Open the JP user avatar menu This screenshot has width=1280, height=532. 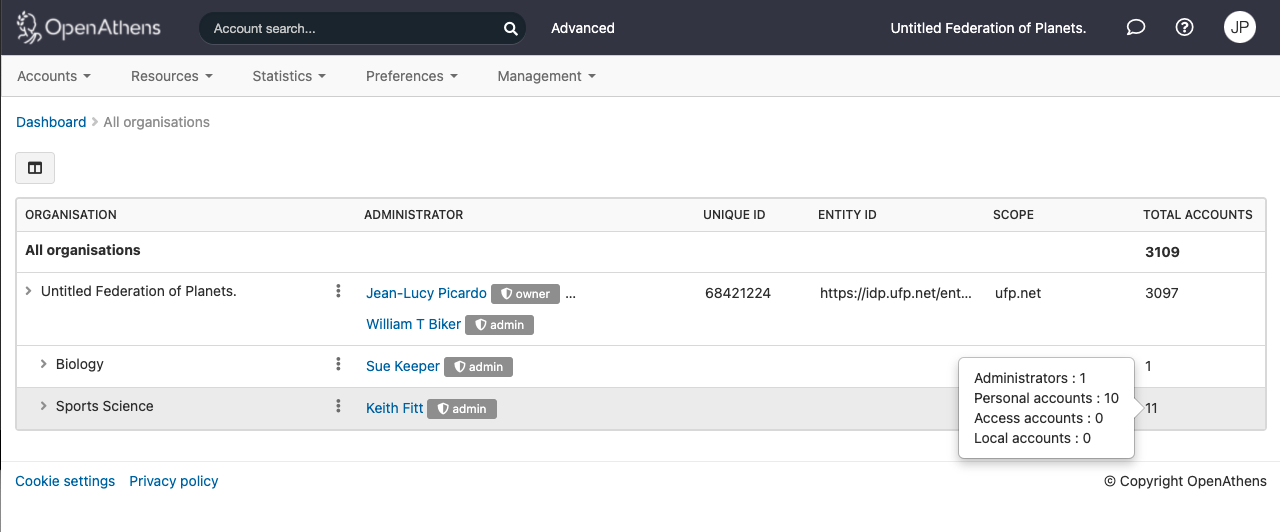1240,27
